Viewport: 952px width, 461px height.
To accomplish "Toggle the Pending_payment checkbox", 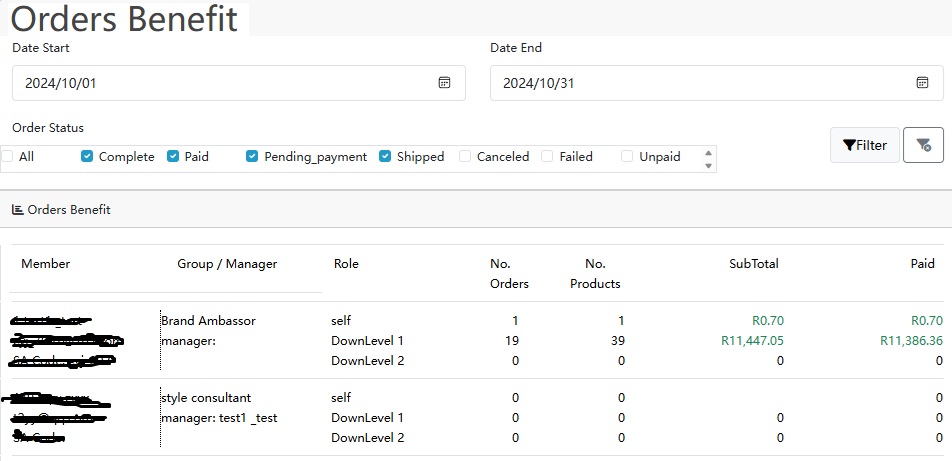I will pyautogui.click(x=252, y=157).
